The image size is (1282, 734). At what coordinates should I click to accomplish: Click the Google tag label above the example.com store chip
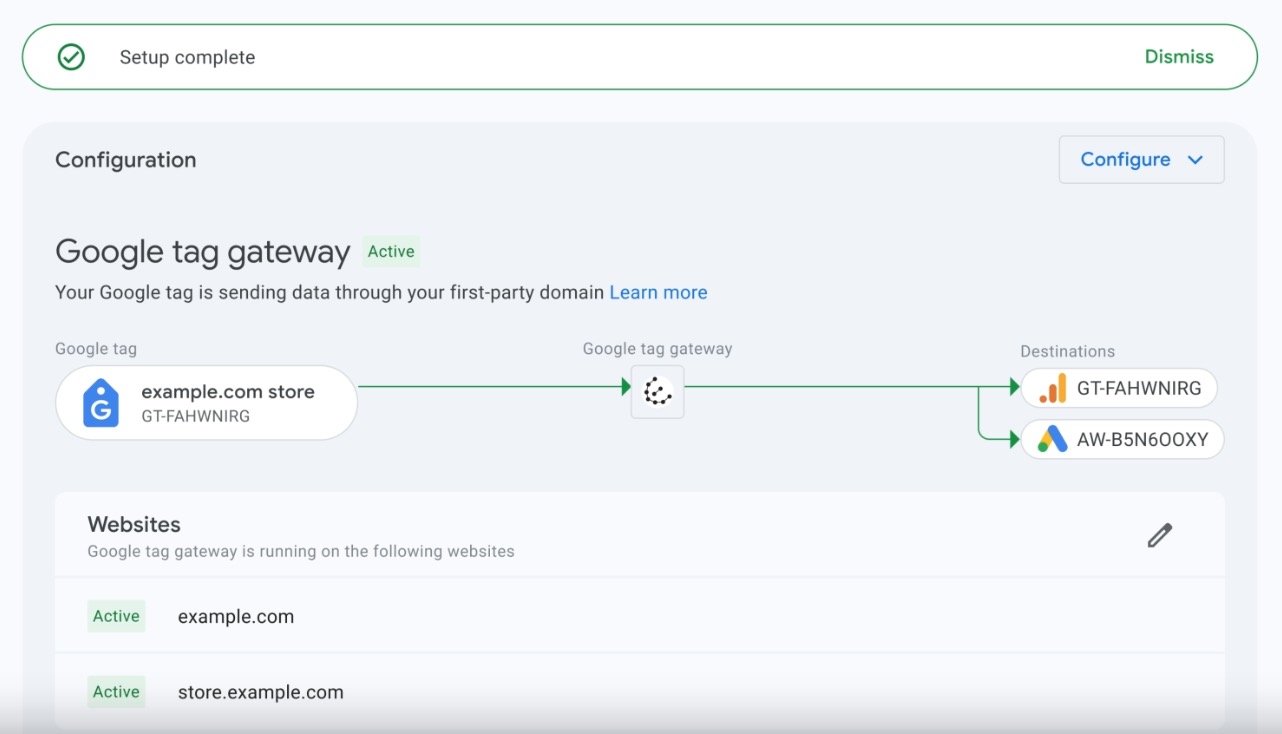click(x=96, y=349)
